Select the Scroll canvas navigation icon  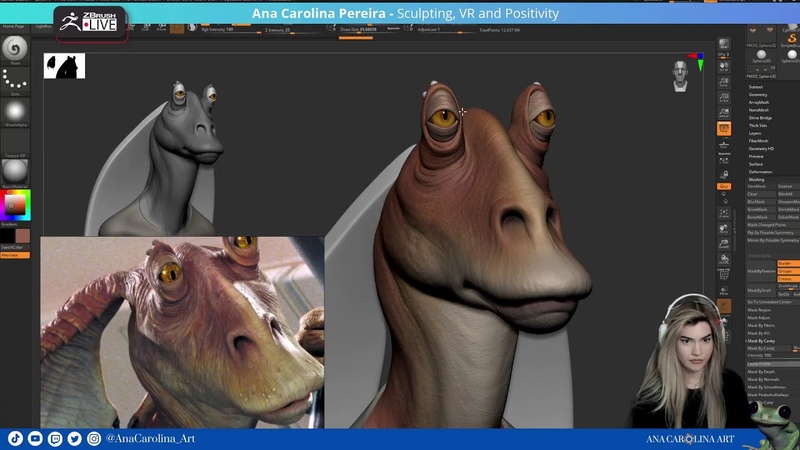point(723,66)
